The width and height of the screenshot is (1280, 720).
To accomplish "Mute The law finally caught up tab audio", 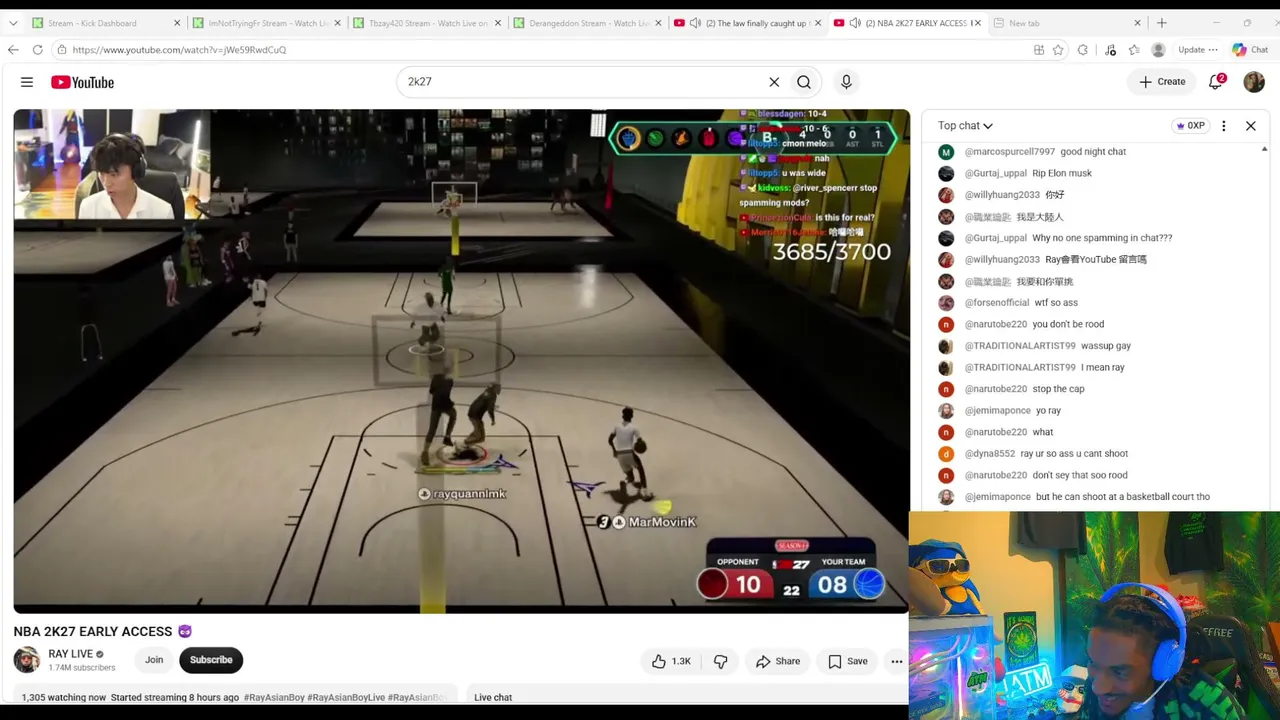I will tap(695, 23).
